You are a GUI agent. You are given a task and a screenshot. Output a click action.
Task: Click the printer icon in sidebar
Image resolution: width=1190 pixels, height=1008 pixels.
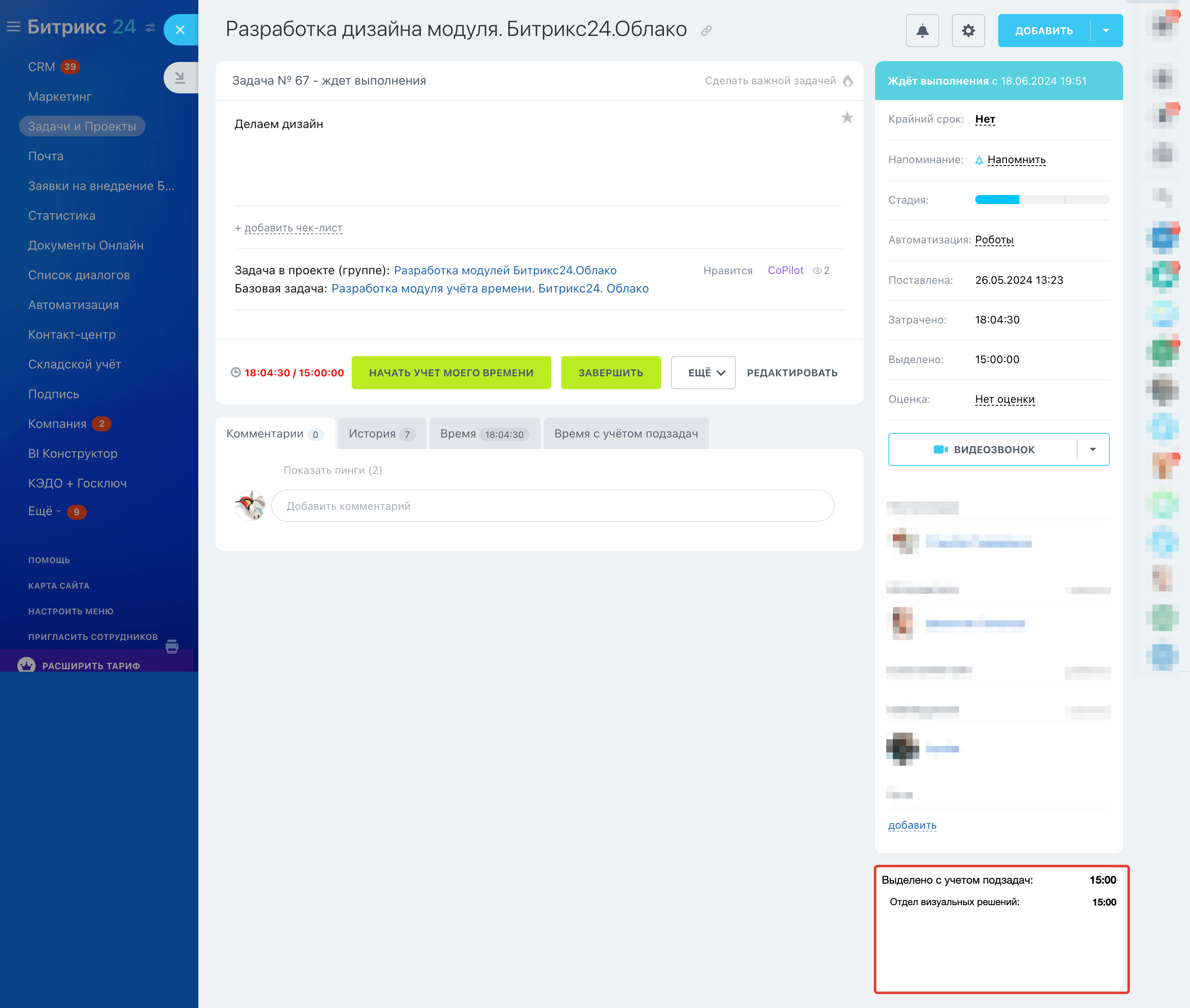[x=171, y=646]
